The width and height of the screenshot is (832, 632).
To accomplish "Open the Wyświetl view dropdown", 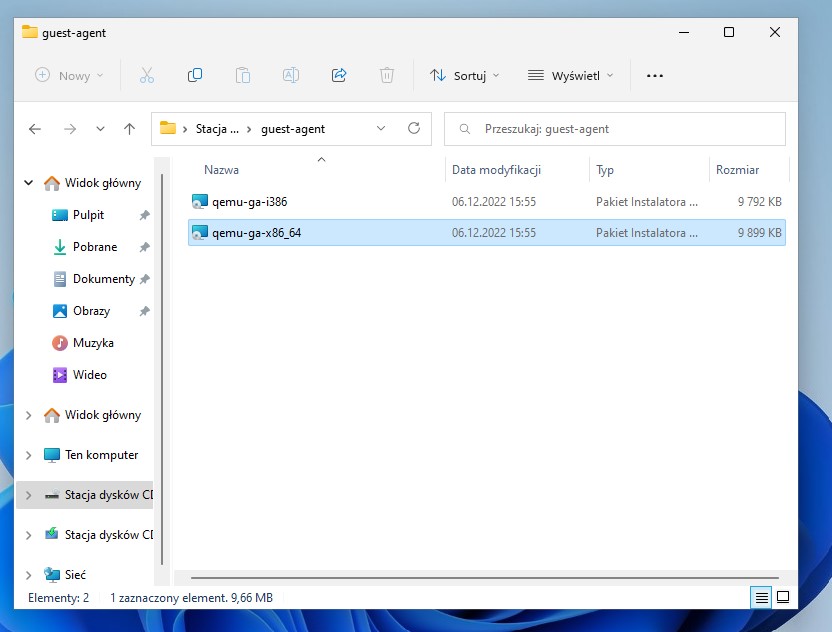I will tap(570, 75).
